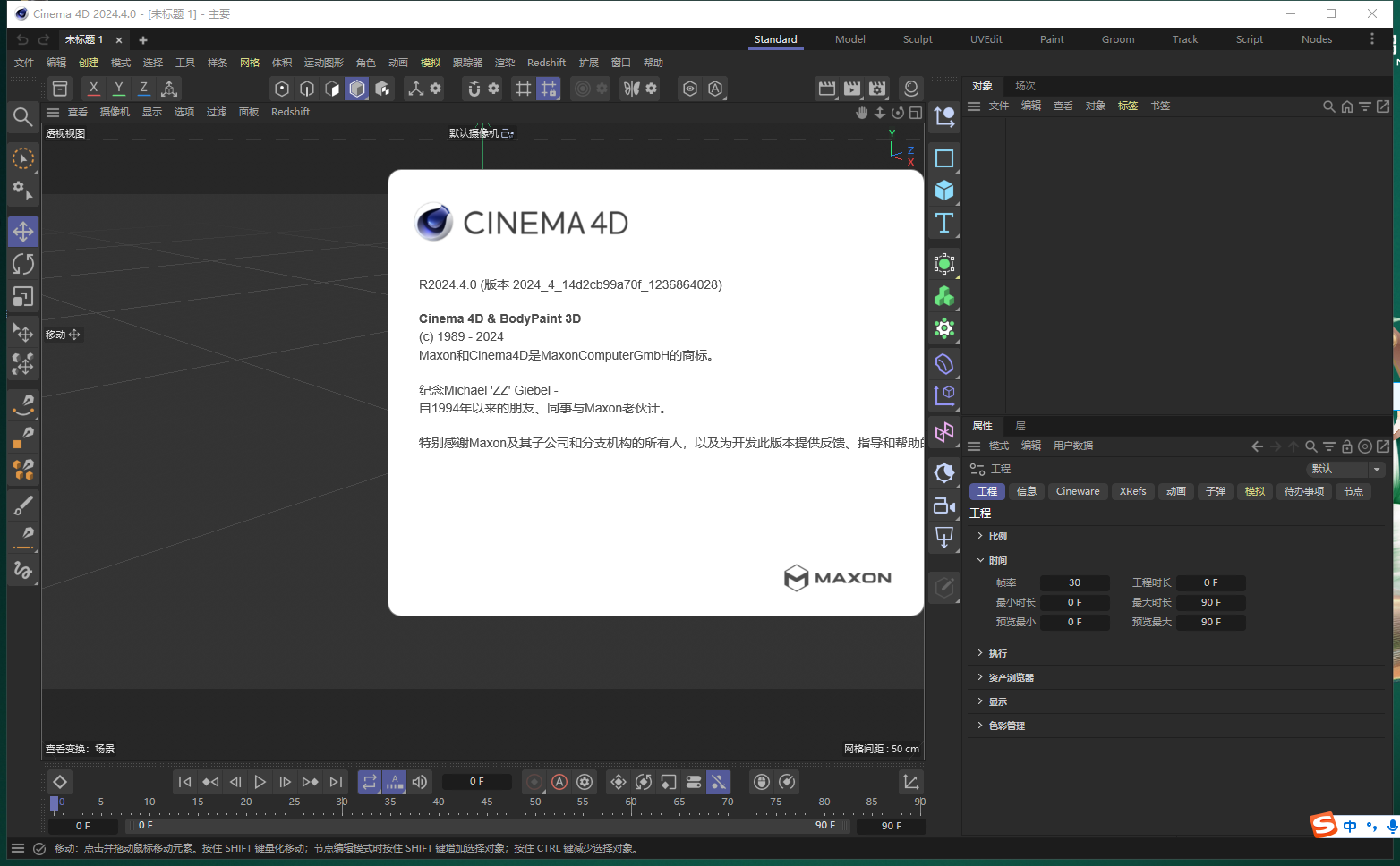Image resolution: width=1400 pixels, height=866 pixels.
Task: Enable Autokeying in the timeline controls
Action: [x=559, y=782]
